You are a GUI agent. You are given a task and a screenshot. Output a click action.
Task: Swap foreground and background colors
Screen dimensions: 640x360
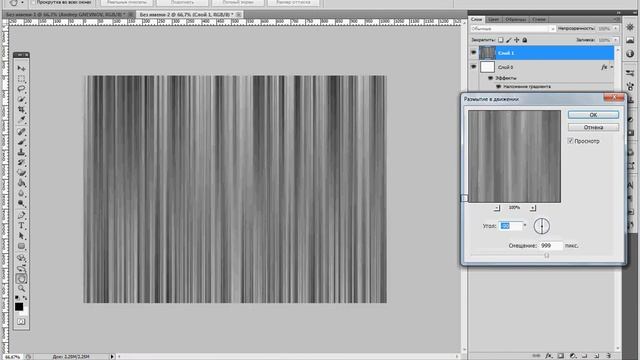[25, 298]
